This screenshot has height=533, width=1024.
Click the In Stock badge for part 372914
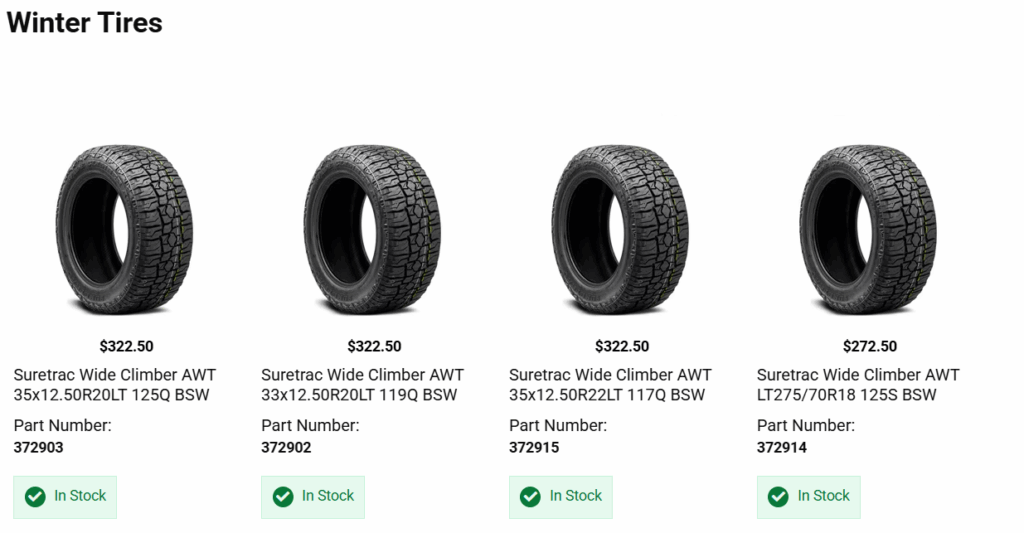[x=810, y=497]
